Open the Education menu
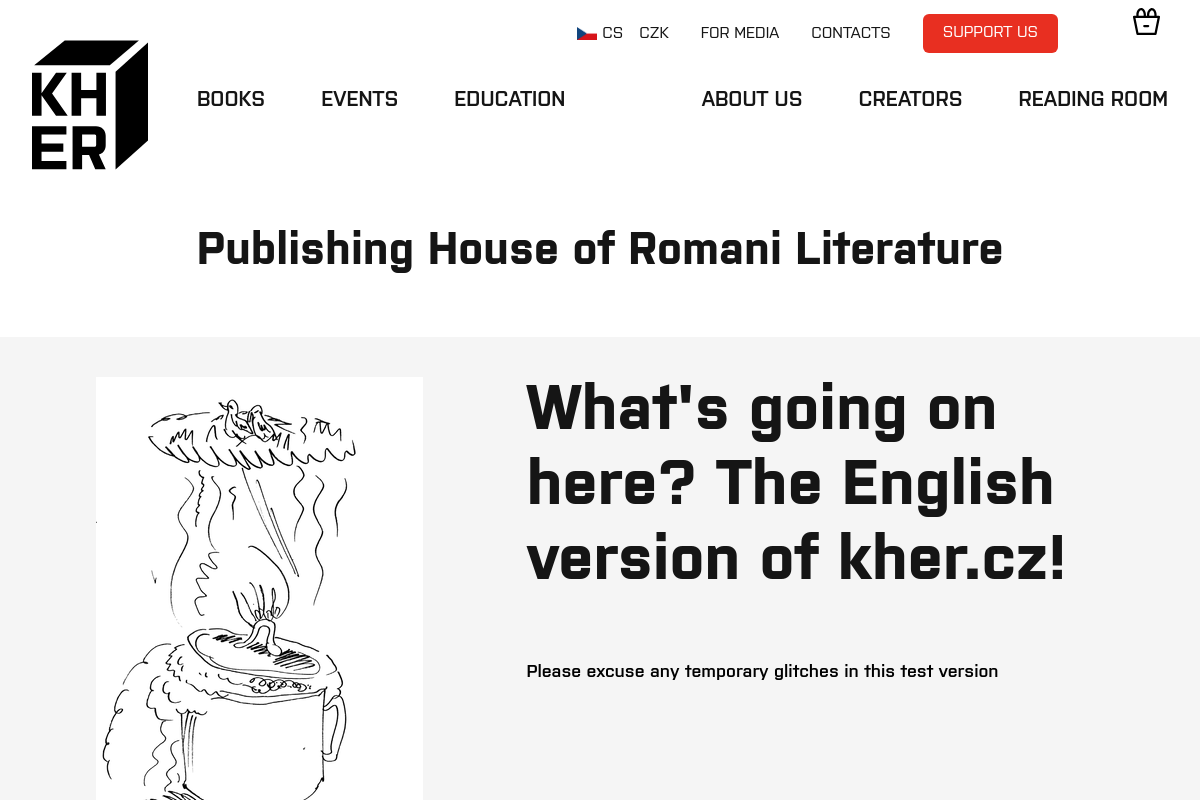1200x800 pixels. pos(510,99)
